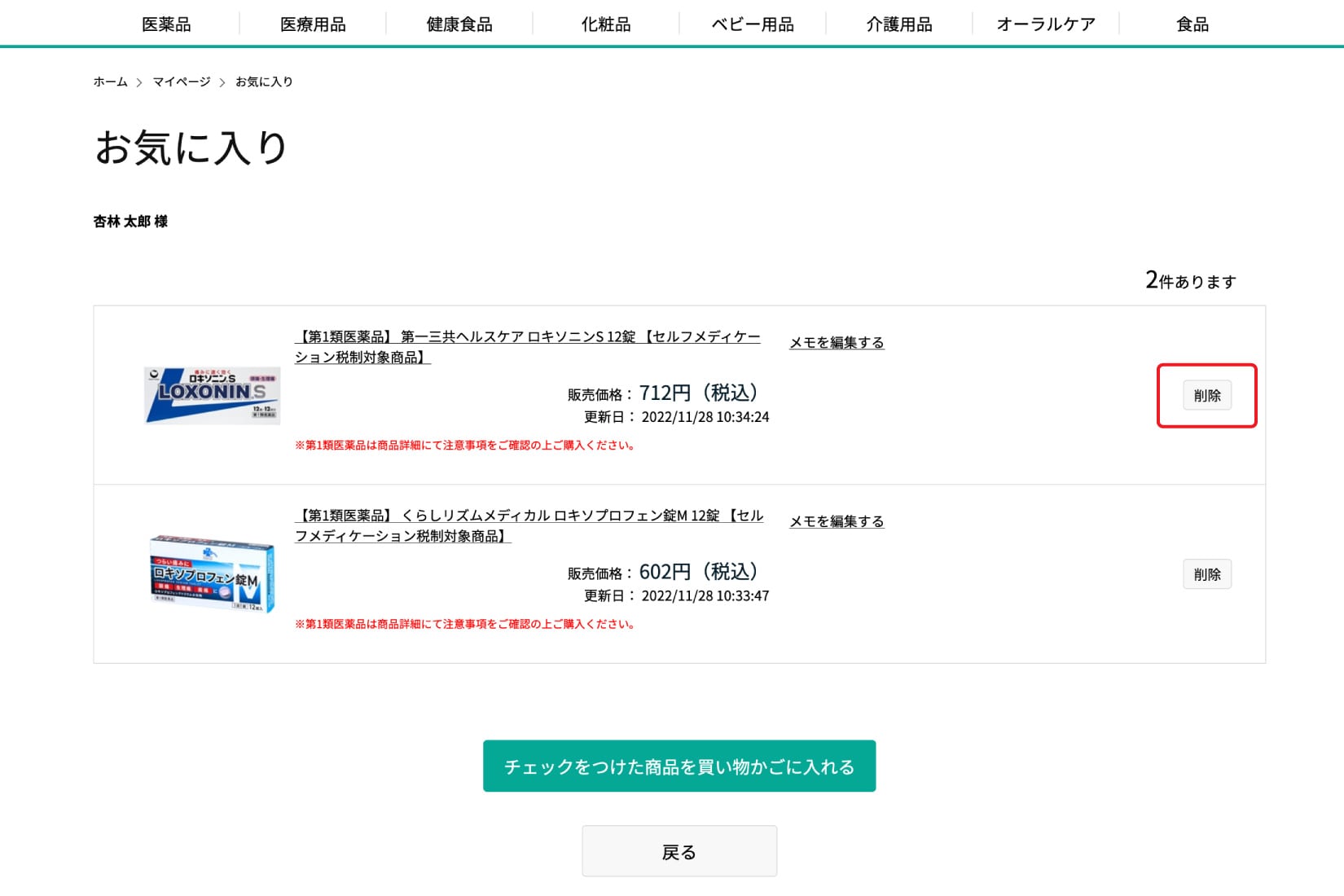Edit the memo for ロキソプロフェン錠M
Image resolution: width=1344 pixels, height=896 pixels.
point(836,521)
